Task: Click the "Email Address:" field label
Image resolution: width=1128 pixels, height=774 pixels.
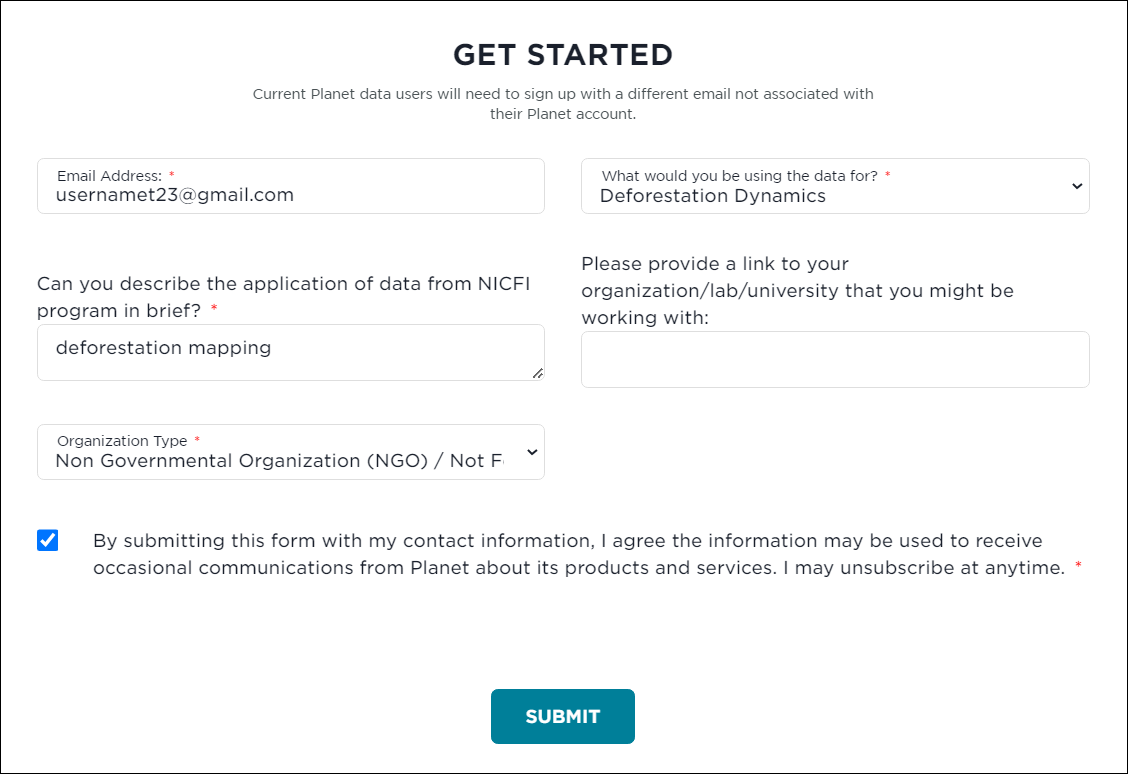Action: point(109,176)
